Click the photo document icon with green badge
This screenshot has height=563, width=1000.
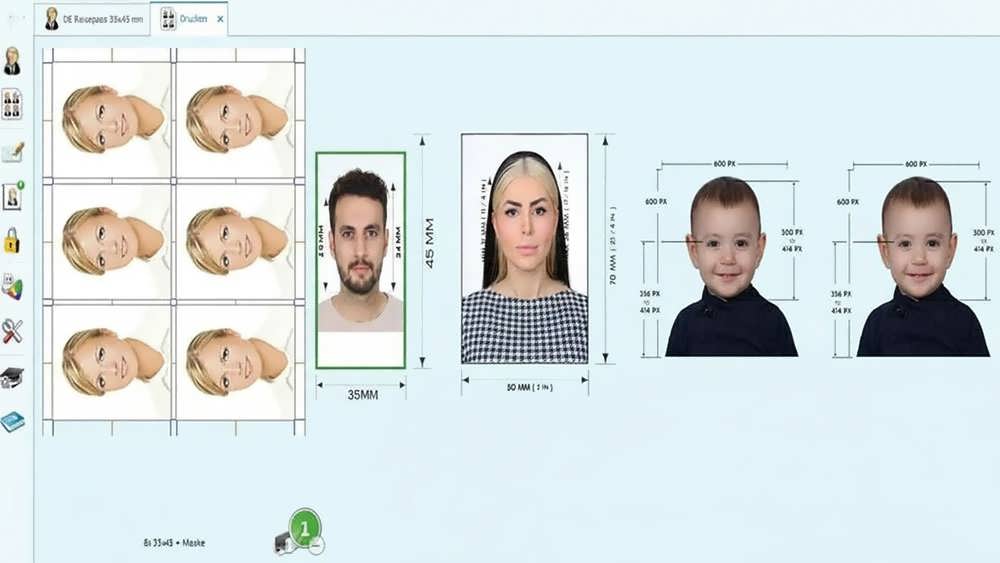pyautogui.click(x=12, y=195)
